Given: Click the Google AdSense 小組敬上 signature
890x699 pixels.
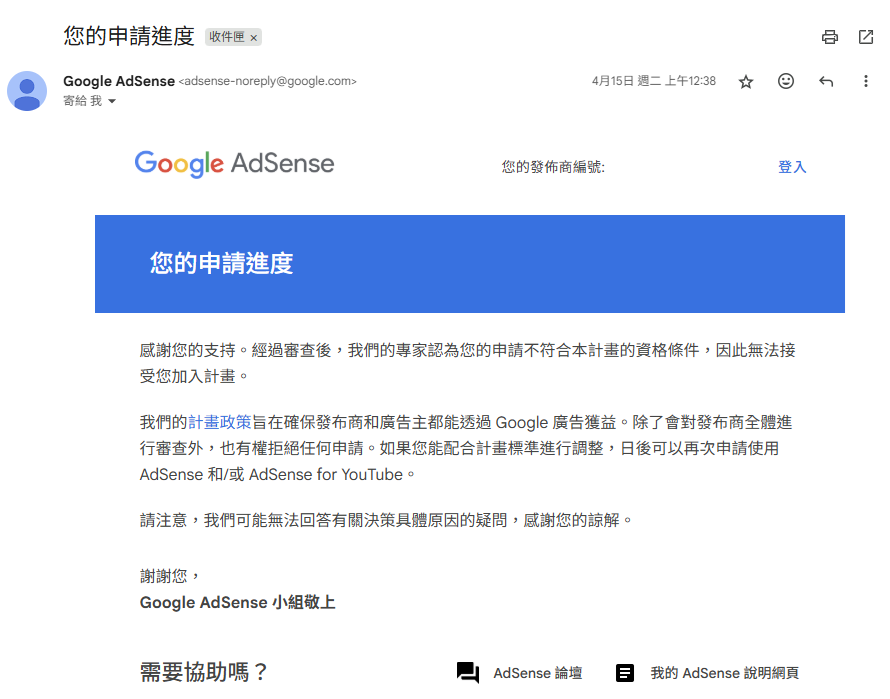Looking at the screenshot, I should pos(237,602).
